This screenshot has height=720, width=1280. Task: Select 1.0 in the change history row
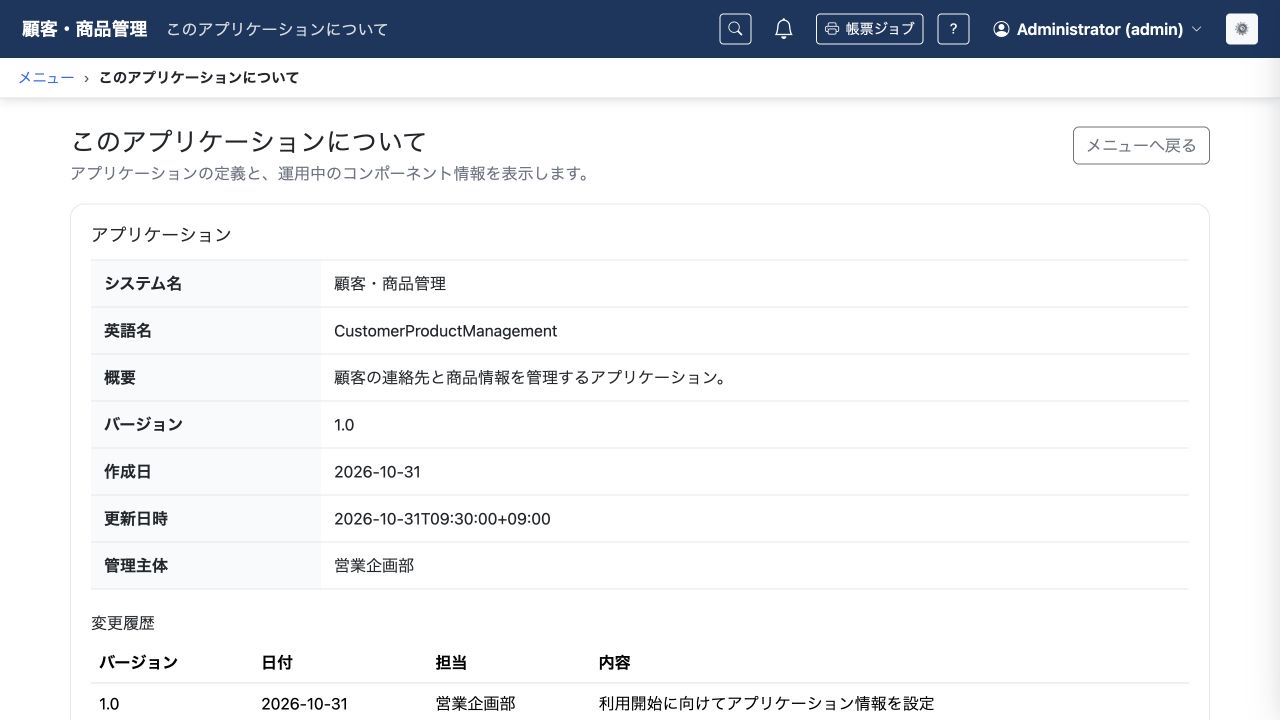click(x=109, y=703)
